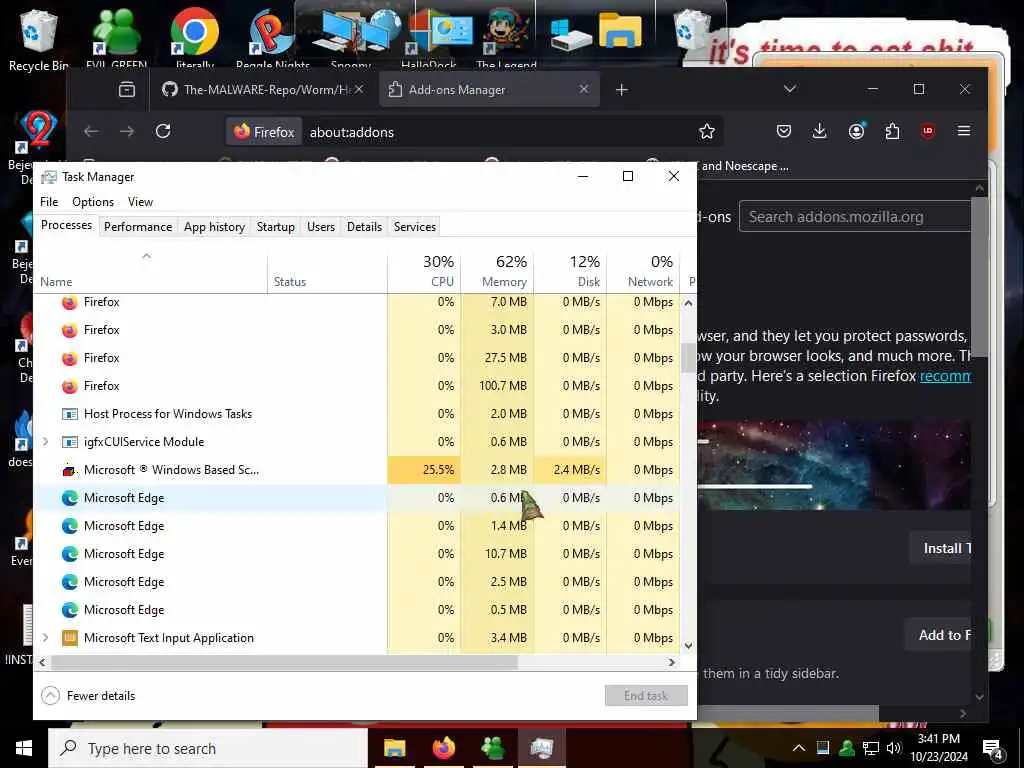Expand igfxCUIService Module process group
This screenshot has height=768, width=1024.
[x=45, y=441]
